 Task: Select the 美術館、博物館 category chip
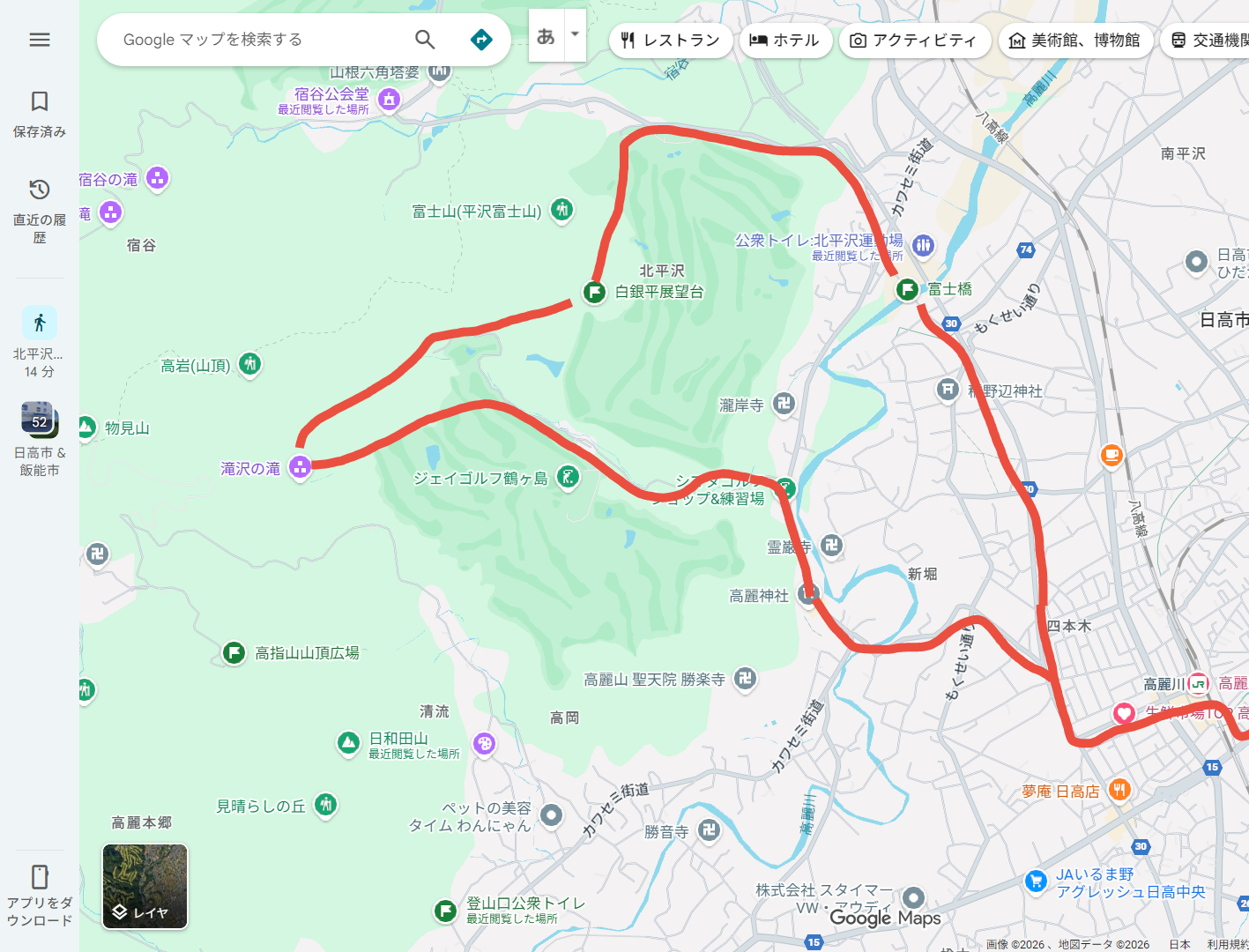coord(1075,41)
